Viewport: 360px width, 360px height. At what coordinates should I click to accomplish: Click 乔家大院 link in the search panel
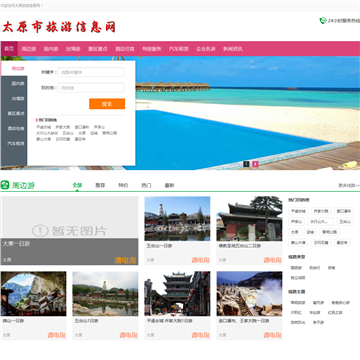[x=63, y=127]
